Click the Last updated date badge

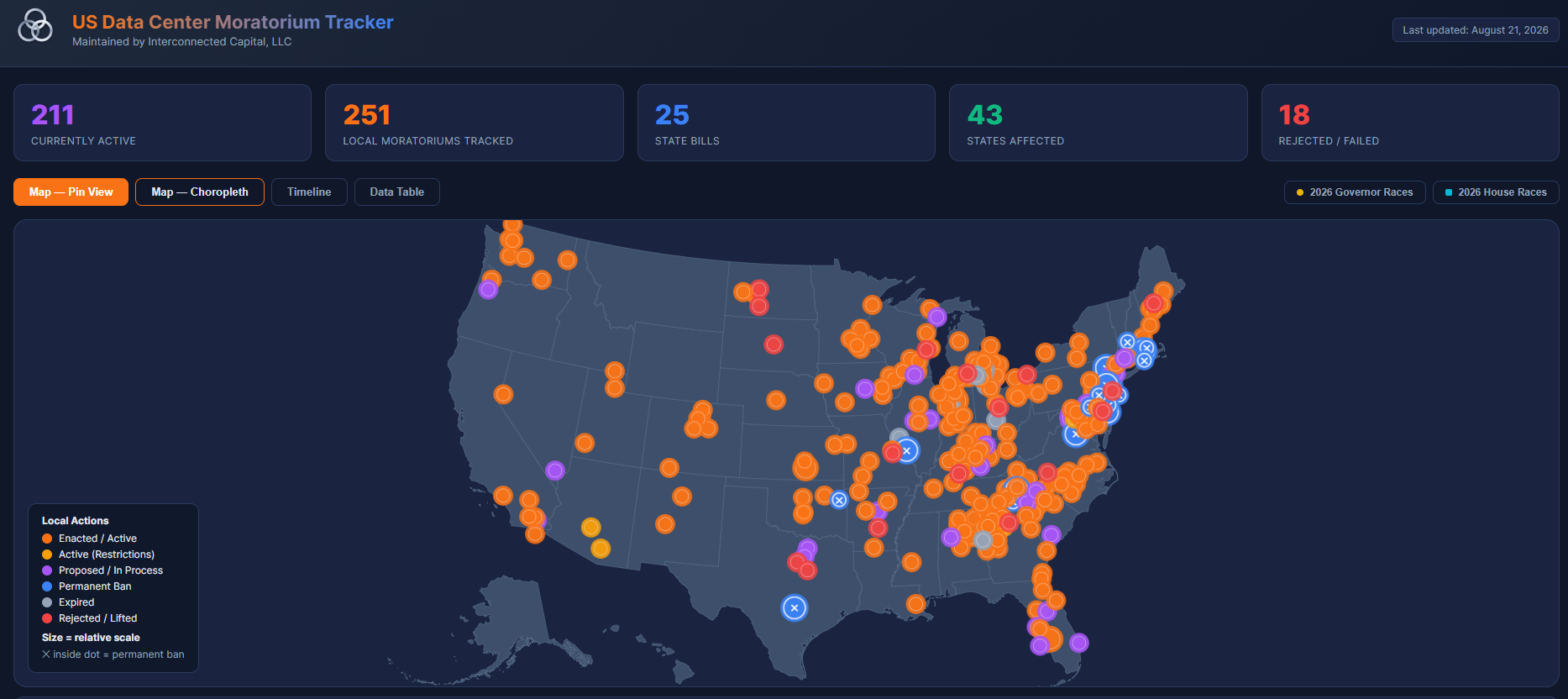[1476, 30]
